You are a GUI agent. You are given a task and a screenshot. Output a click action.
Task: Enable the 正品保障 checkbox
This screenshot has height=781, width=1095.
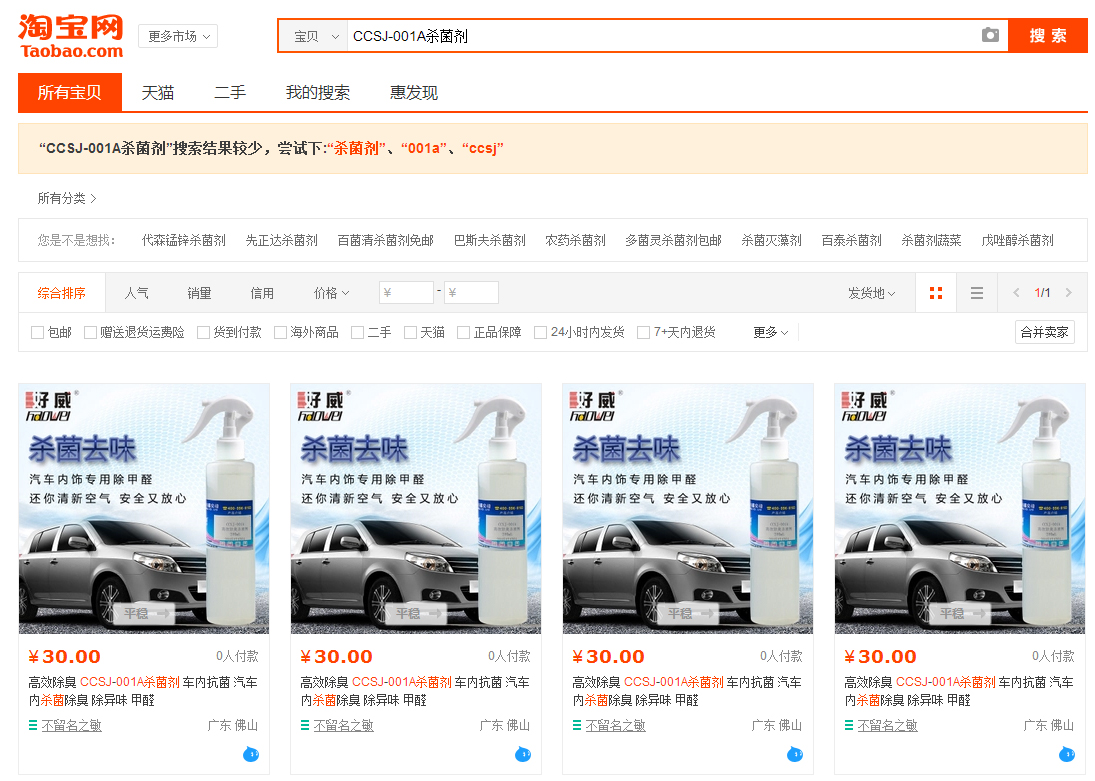(x=463, y=333)
